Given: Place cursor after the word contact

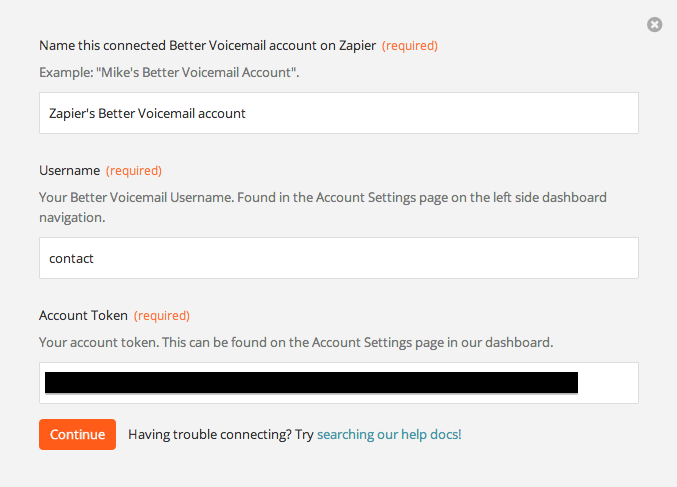Looking at the screenshot, I should (x=95, y=259).
